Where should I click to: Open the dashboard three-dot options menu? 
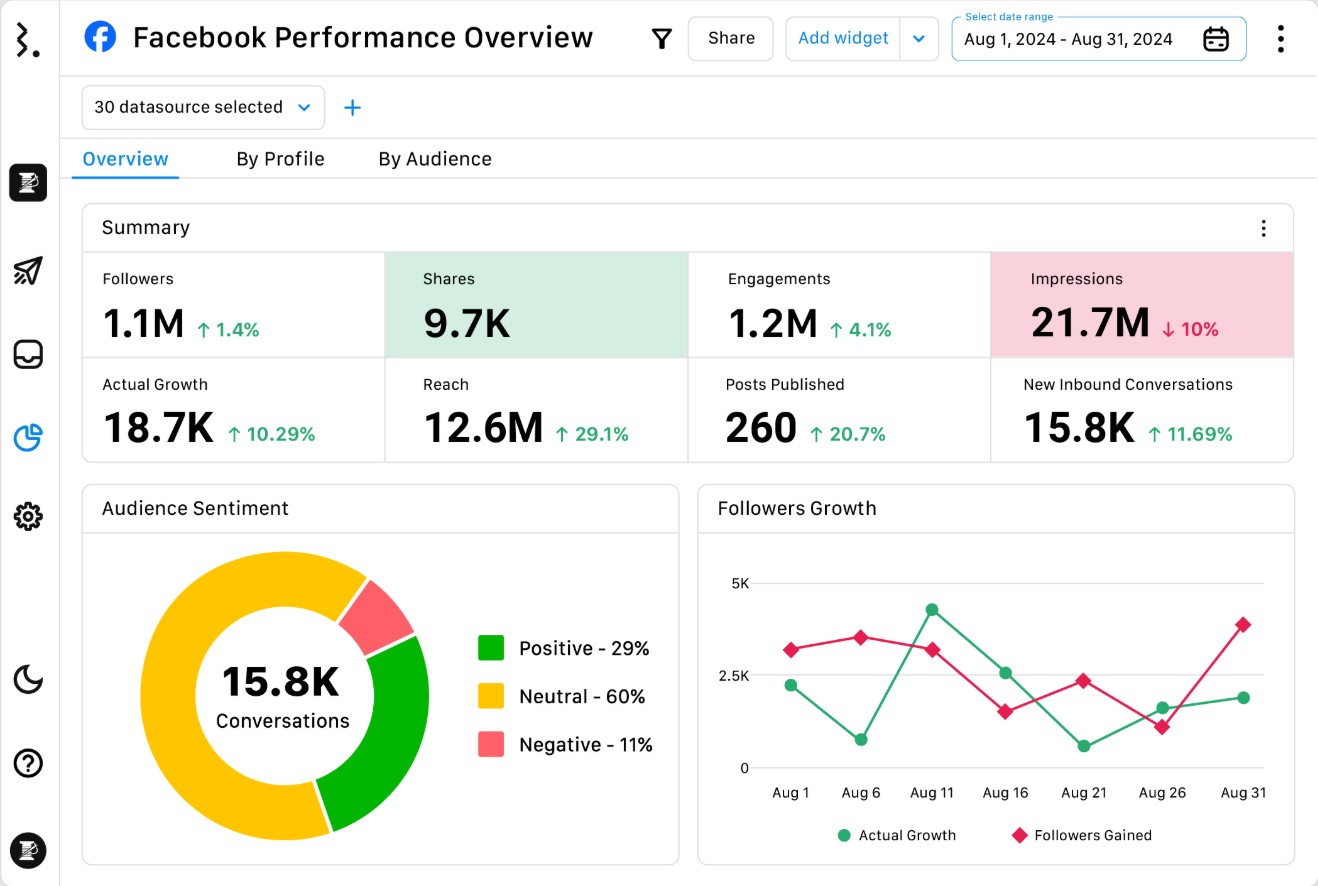pos(1280,39)
